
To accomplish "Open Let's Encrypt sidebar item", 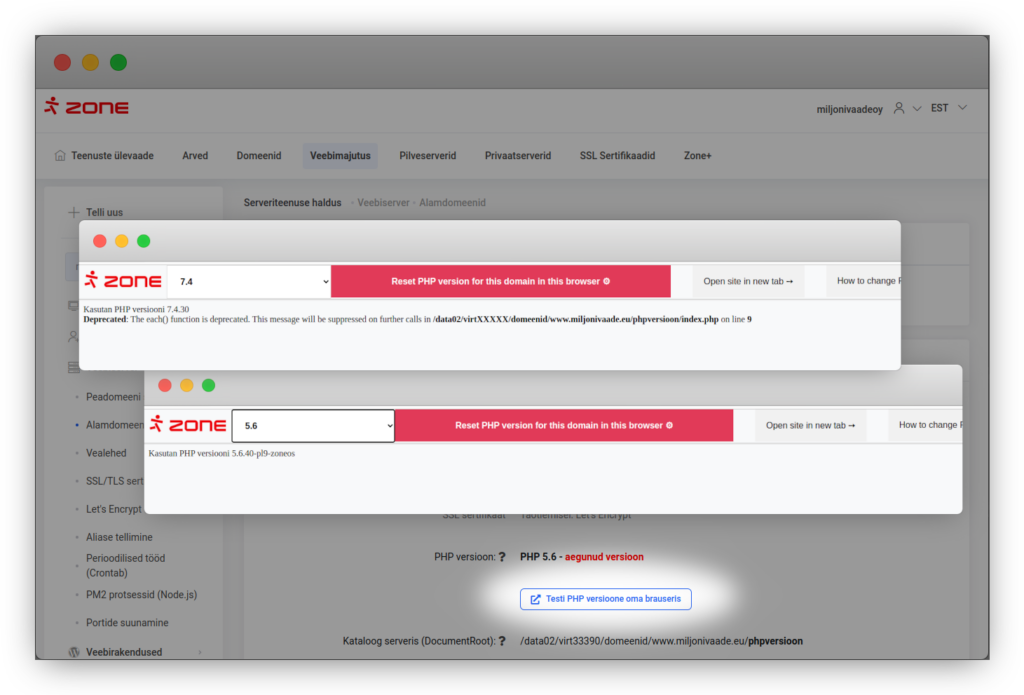I will pyautogui.click(x=114, y=509).
